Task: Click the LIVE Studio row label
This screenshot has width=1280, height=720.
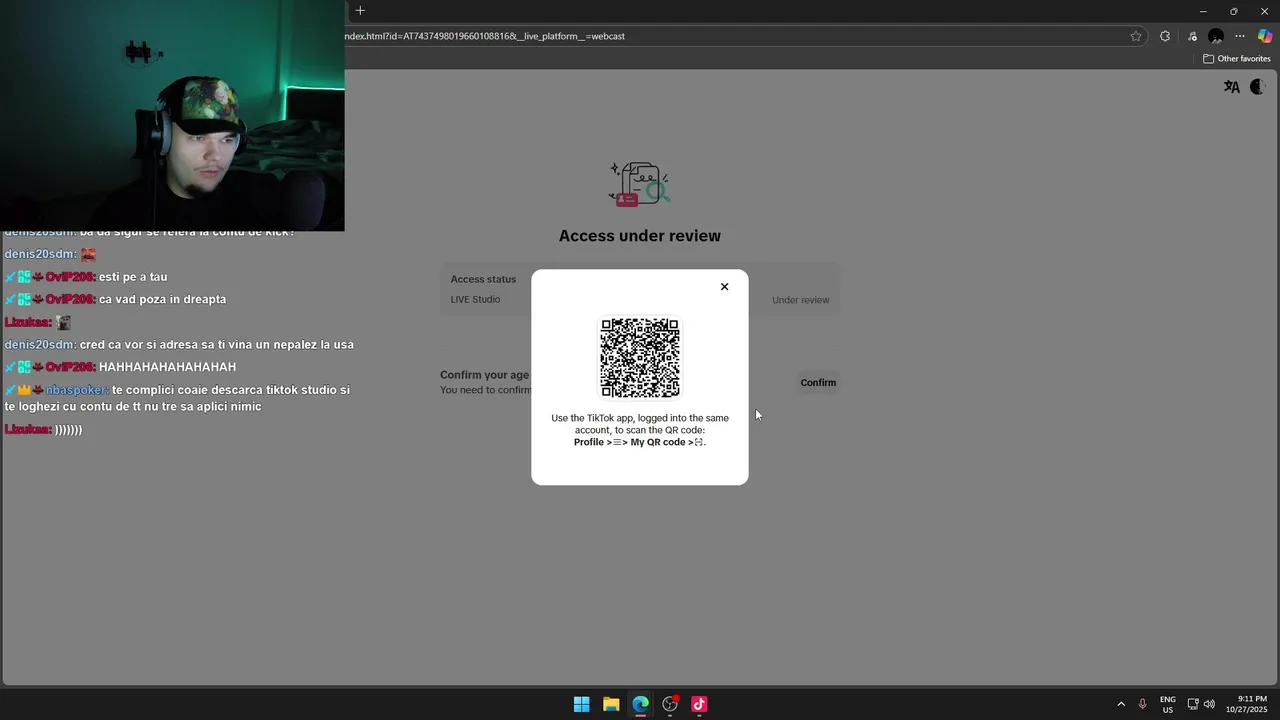Action: pyautogui.click(x=475, y=299)
